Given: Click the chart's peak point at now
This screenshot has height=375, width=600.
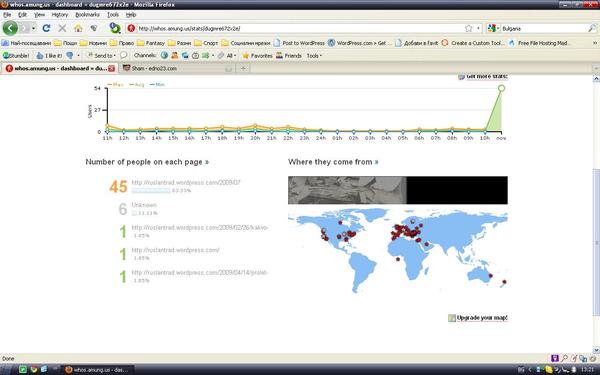Looking at the screenshot, I should (501, 88).
